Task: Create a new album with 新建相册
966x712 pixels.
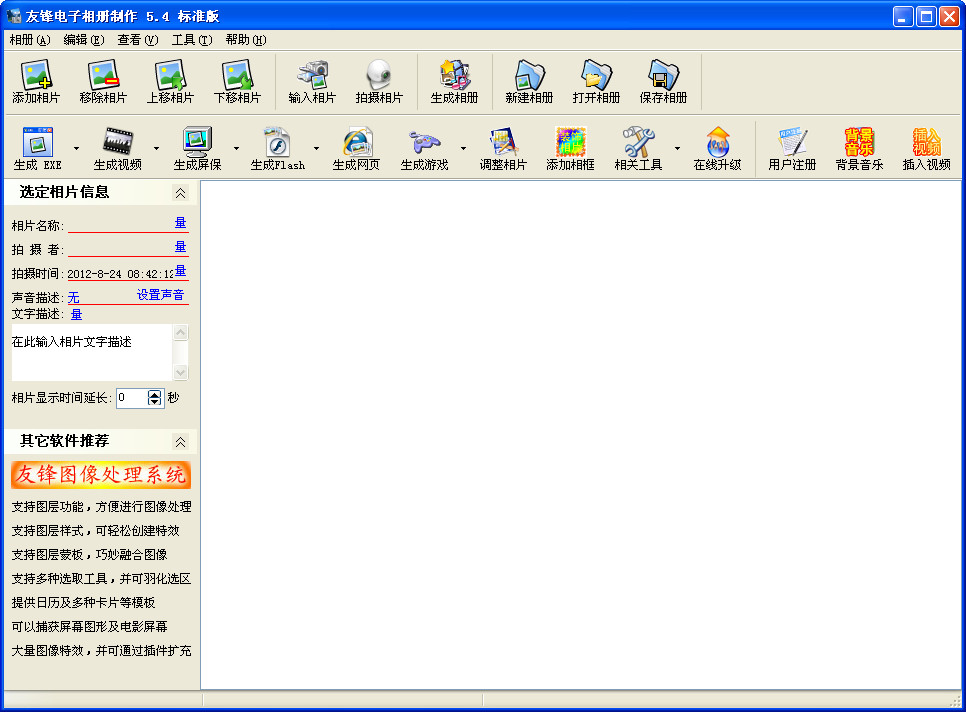Action: 529,82
